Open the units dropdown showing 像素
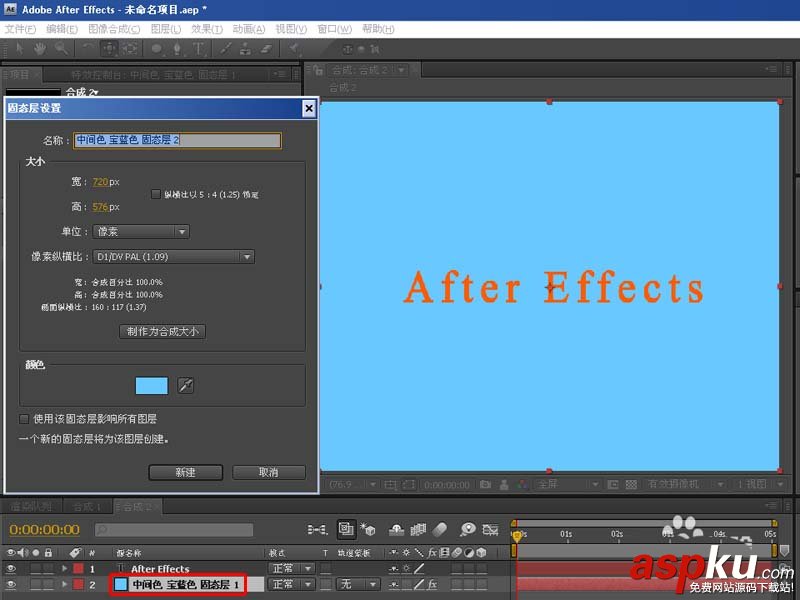 141,232
